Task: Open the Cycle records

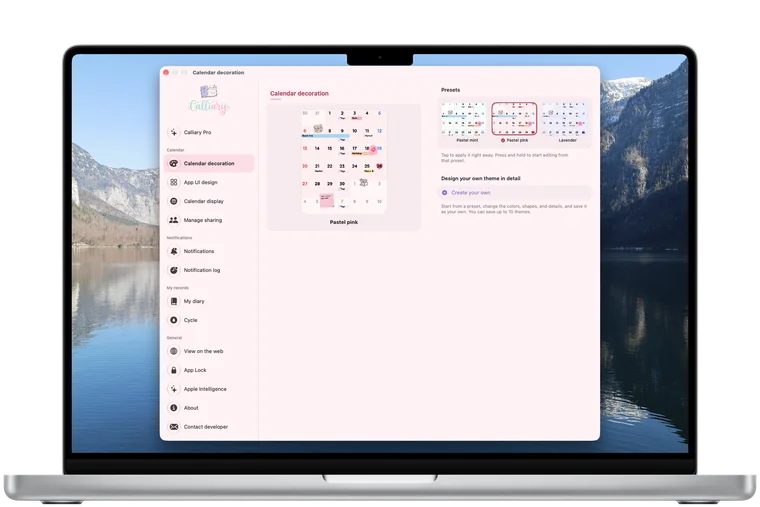Action: click(x=209, y=320)
